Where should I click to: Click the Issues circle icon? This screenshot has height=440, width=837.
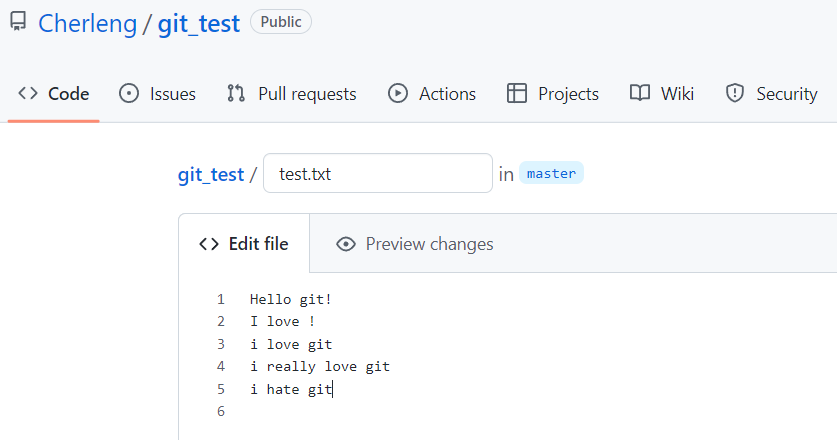pyautogui.click(x=129, y=94)
